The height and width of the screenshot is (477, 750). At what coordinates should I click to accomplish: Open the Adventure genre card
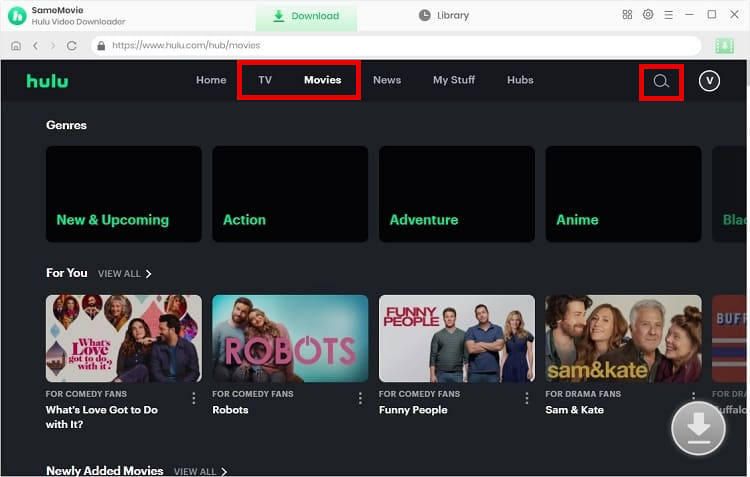click(456, 194)
